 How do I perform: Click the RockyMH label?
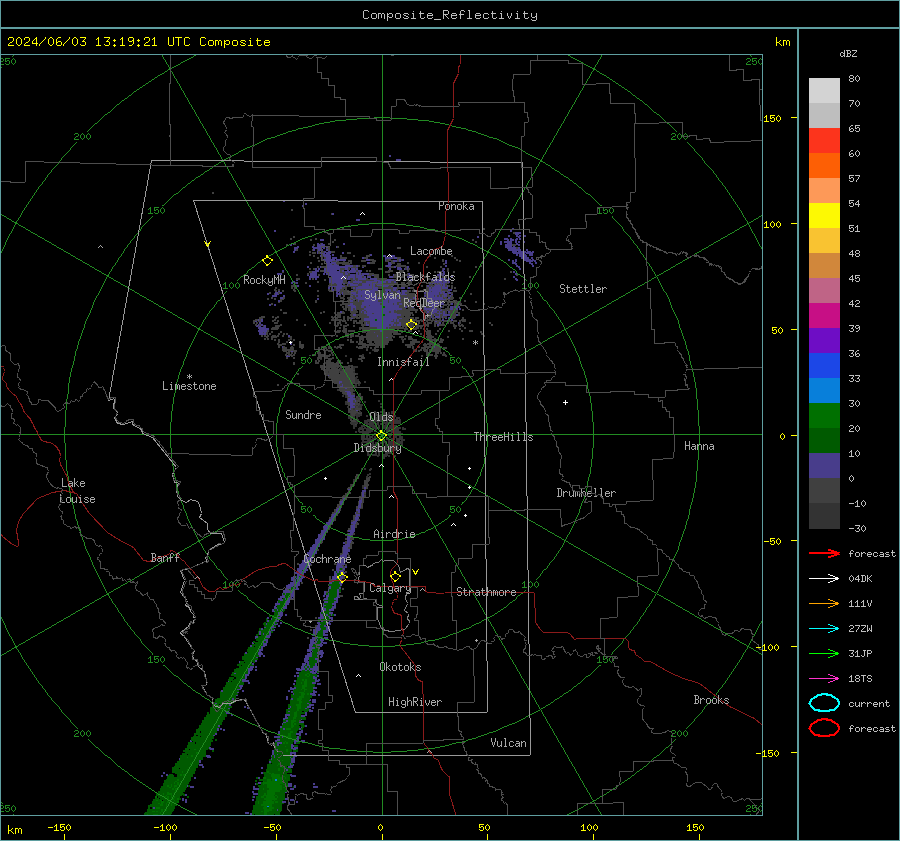pos(264,280)
